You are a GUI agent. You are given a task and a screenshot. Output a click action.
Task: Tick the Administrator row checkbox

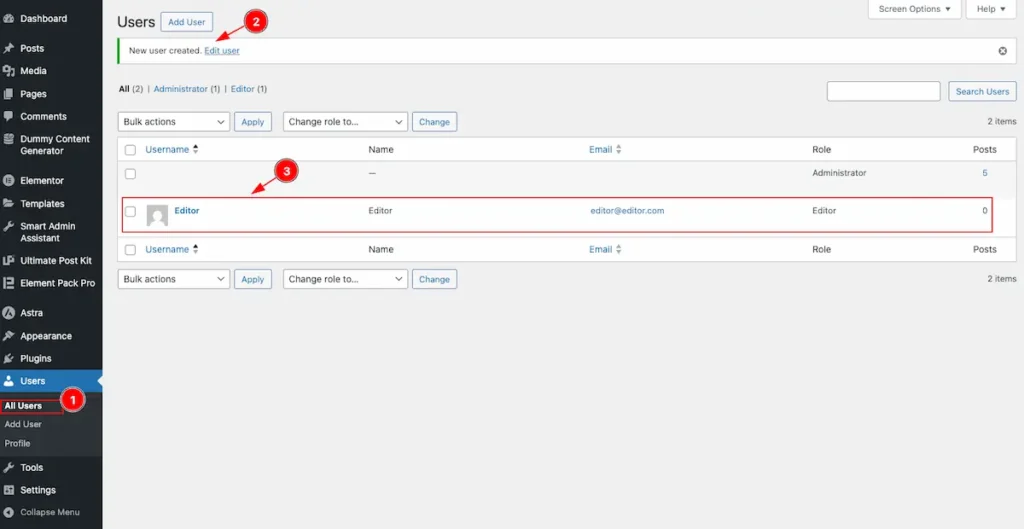[x=131, y=174]
